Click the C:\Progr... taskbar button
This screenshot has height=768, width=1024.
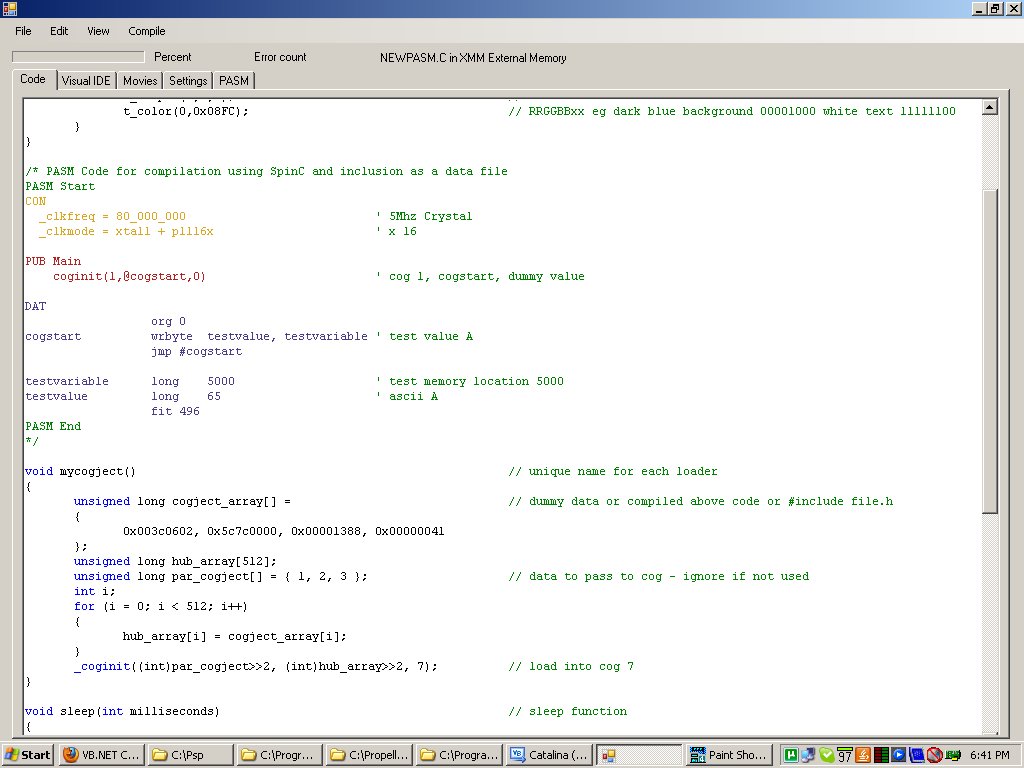tap(280, 755)
